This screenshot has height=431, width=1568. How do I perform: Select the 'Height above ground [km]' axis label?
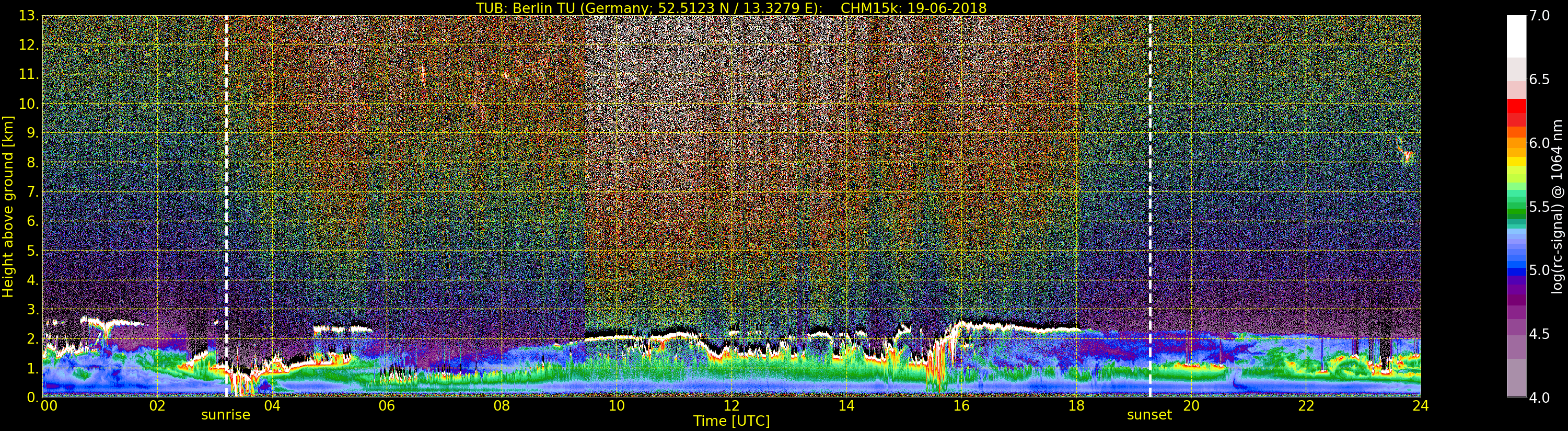coord(8,206)
